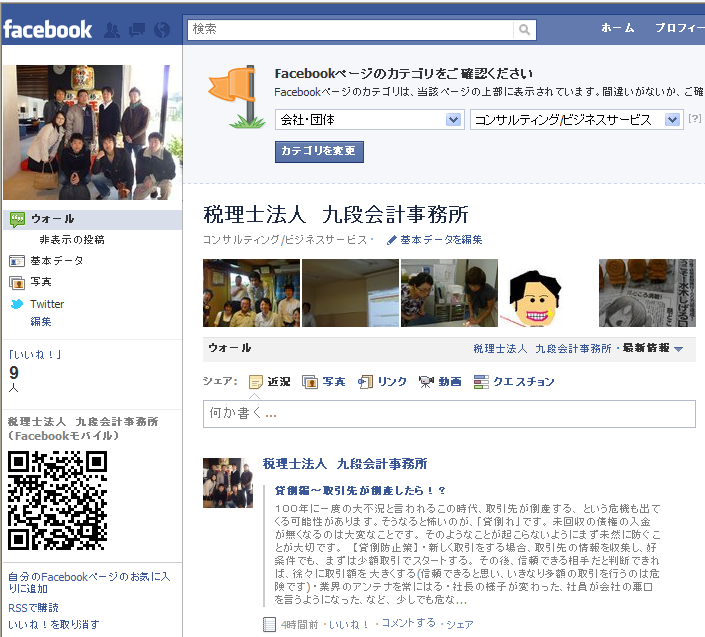Click 基本データを編集 link

[441, 240]
